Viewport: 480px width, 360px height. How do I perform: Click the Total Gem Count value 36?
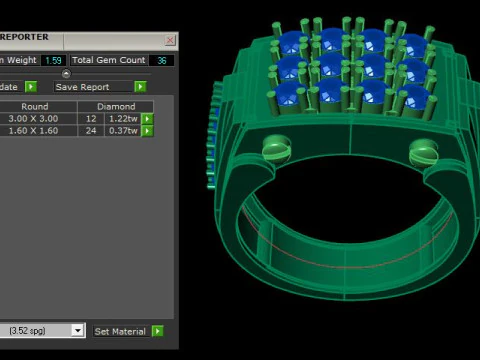(162, 60)
